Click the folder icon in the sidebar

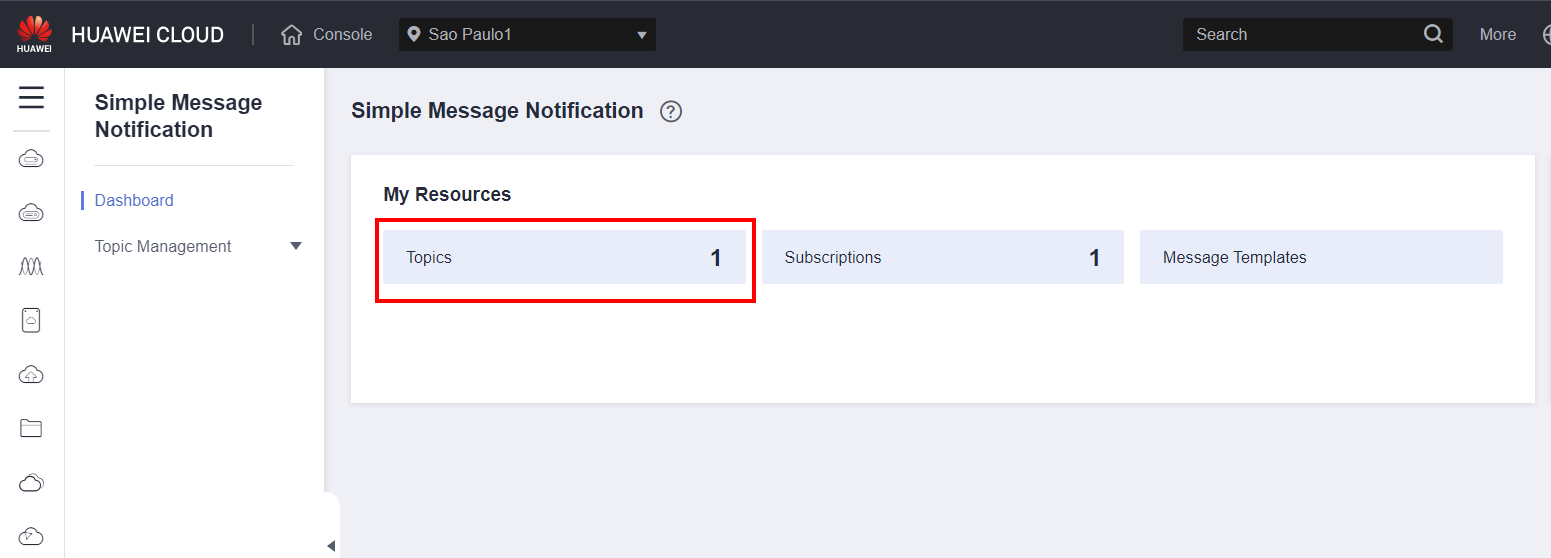click(x=31, y=428)
